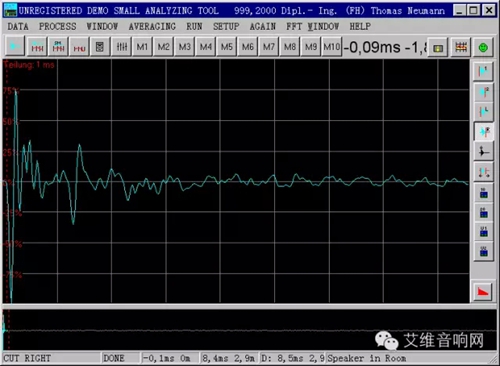The height and width of the screenshot is (366, 500).
Task: Click the yellow rectangle icon beside the ms readout
Action: point(438,48)
